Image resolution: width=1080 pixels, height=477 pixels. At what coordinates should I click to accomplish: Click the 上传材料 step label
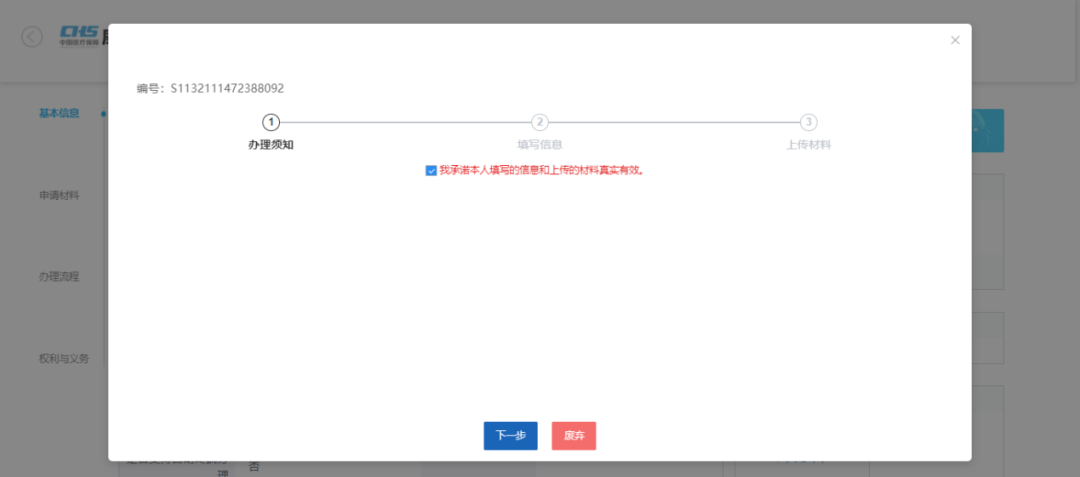click(808, 145)
